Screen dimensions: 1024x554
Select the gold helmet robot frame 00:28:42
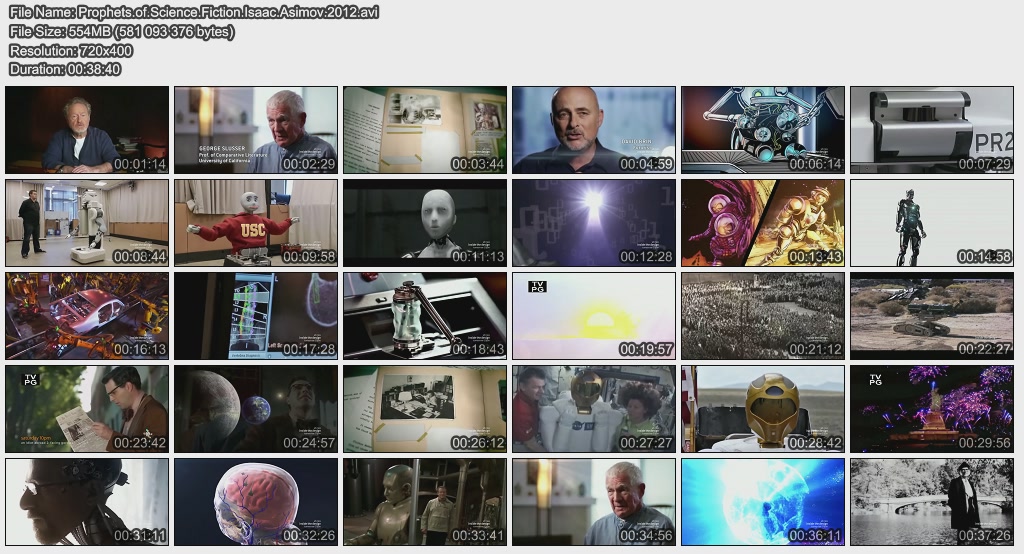pyautogui.click(x=763, y=409)
